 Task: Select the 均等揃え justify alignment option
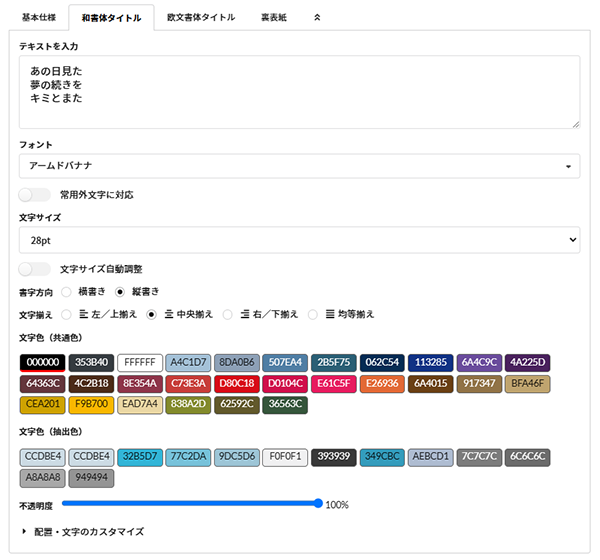[316, 314]
